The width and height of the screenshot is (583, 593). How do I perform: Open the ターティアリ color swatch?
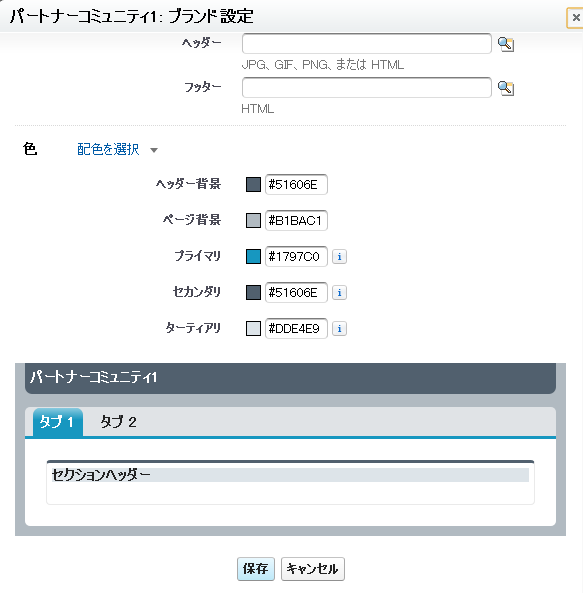pos(253,328)
